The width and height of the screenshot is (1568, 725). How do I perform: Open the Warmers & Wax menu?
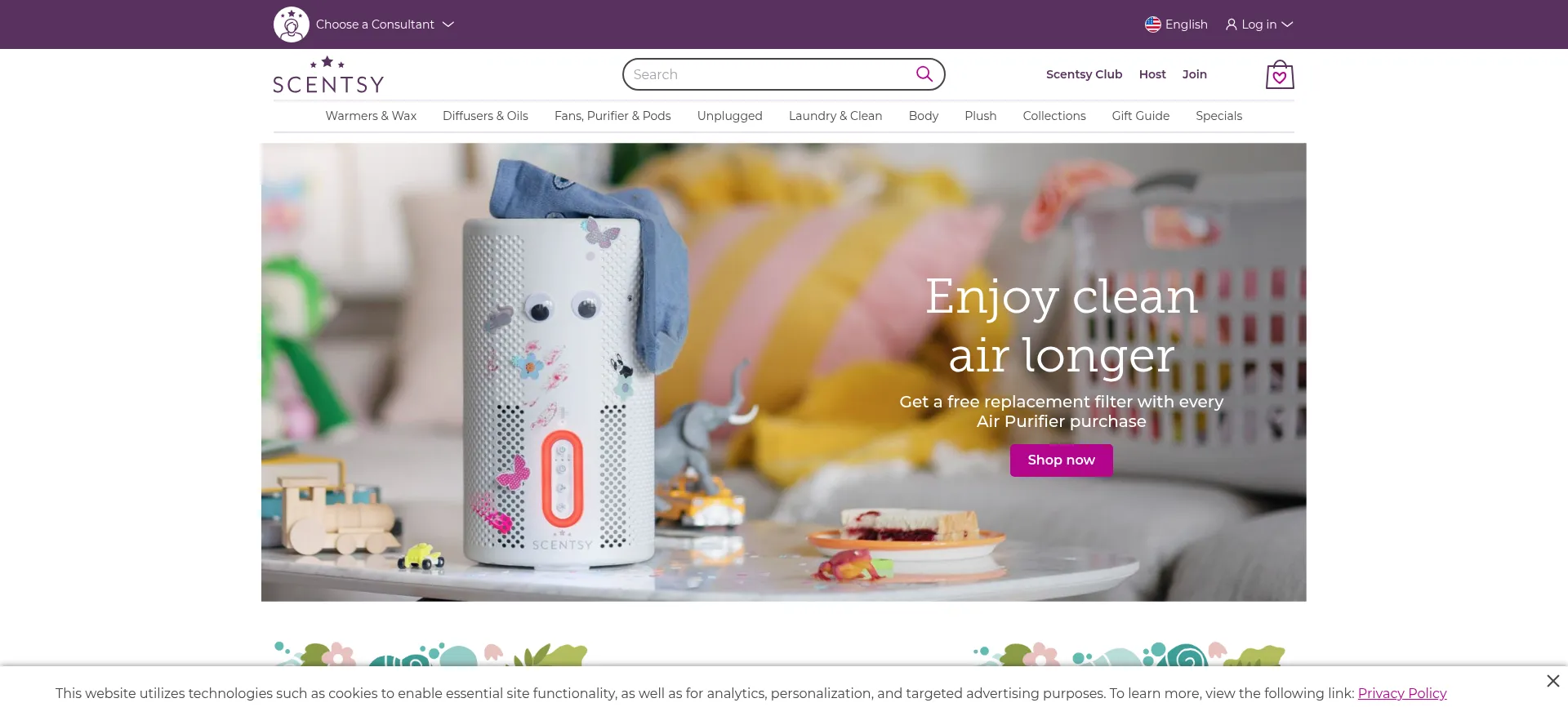point(371,116)
